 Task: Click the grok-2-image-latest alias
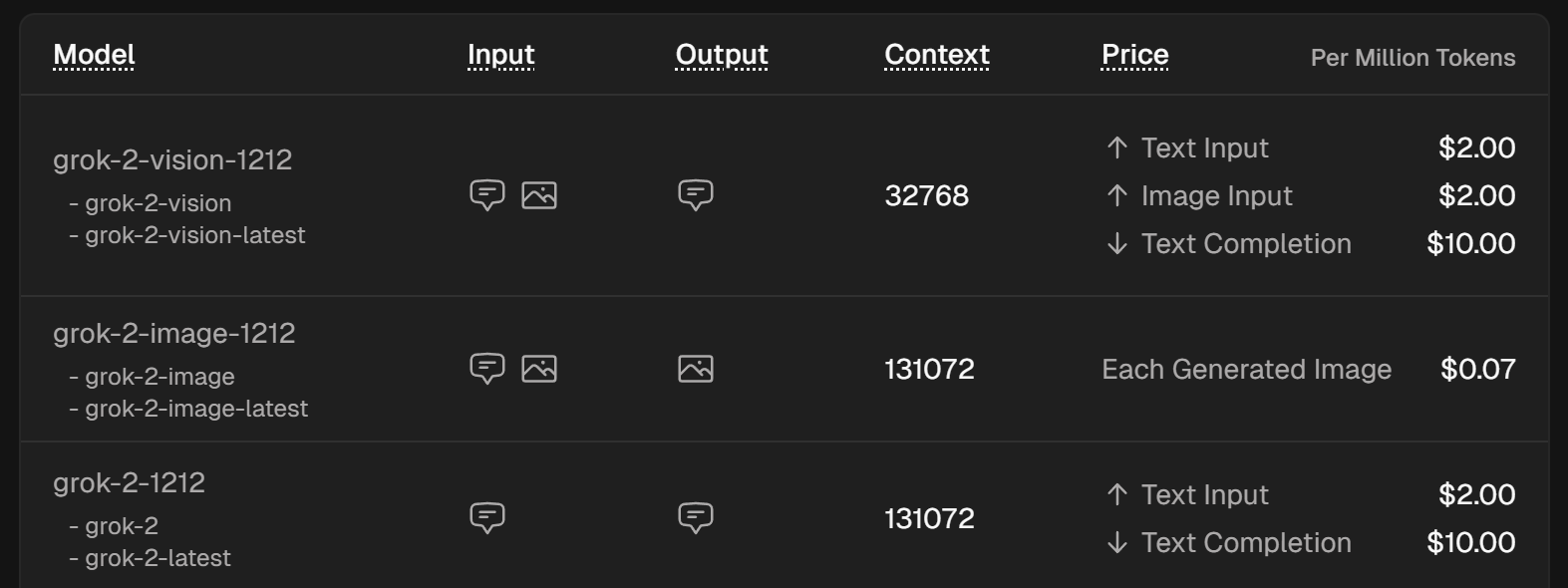(x=196, y=409)
